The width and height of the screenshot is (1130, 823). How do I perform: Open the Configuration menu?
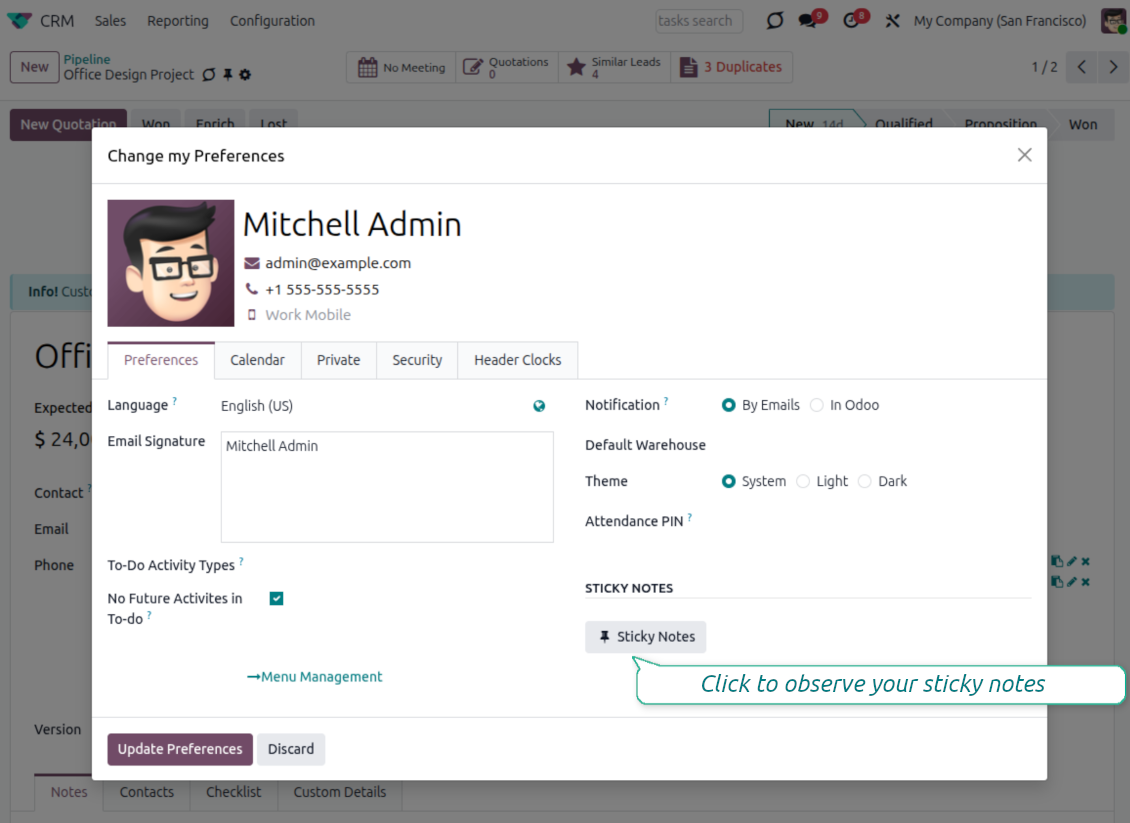click(272, 21)
